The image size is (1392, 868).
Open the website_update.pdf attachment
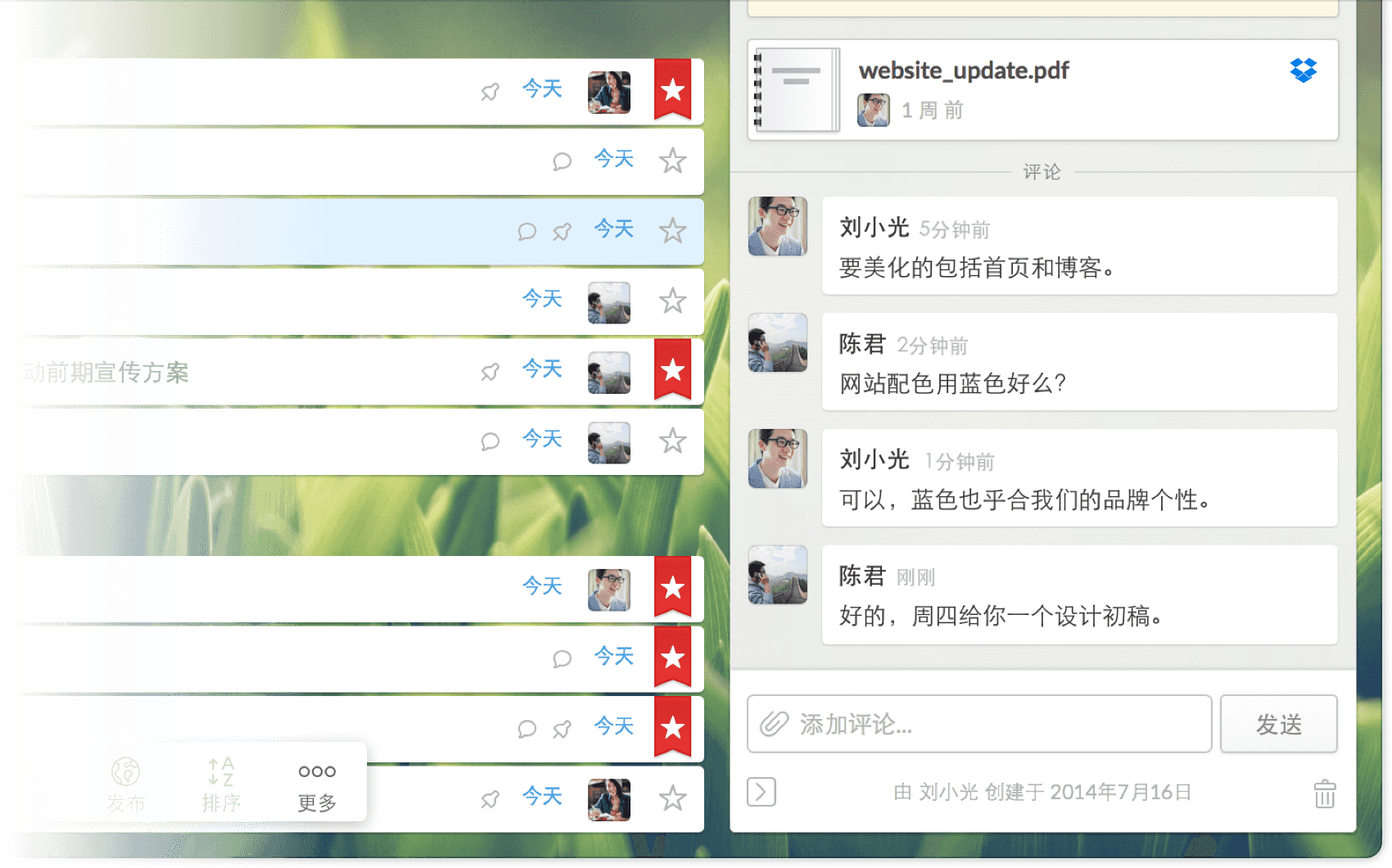[x=1043, y=90]
